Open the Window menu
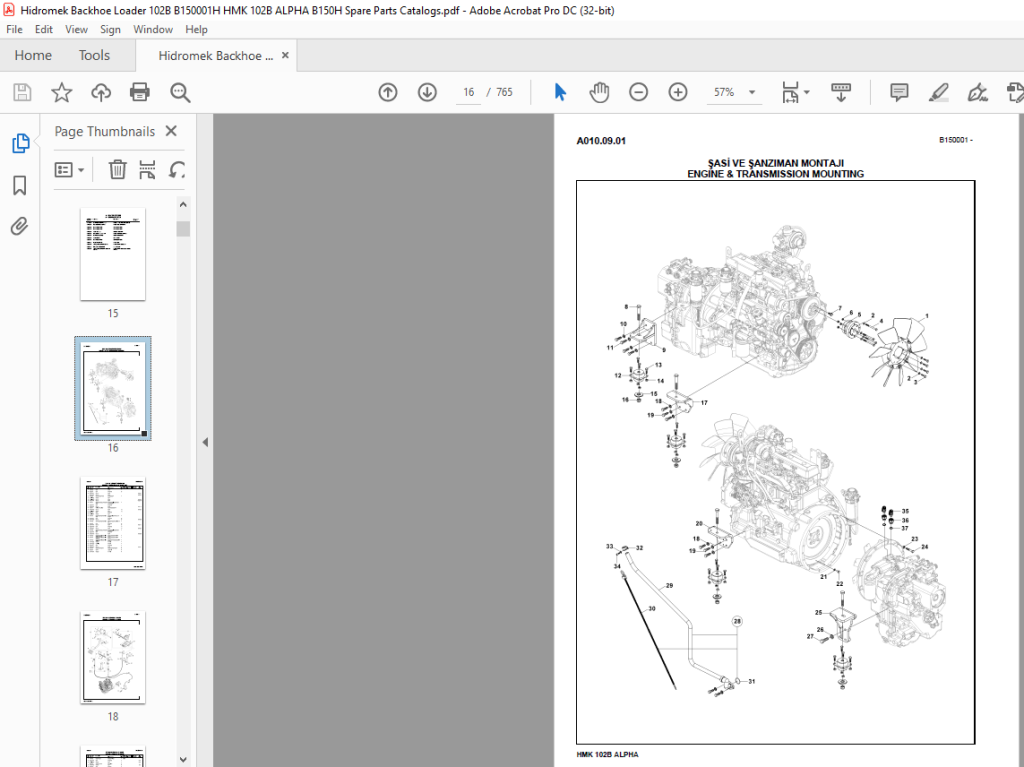 [x=153, y=29]
